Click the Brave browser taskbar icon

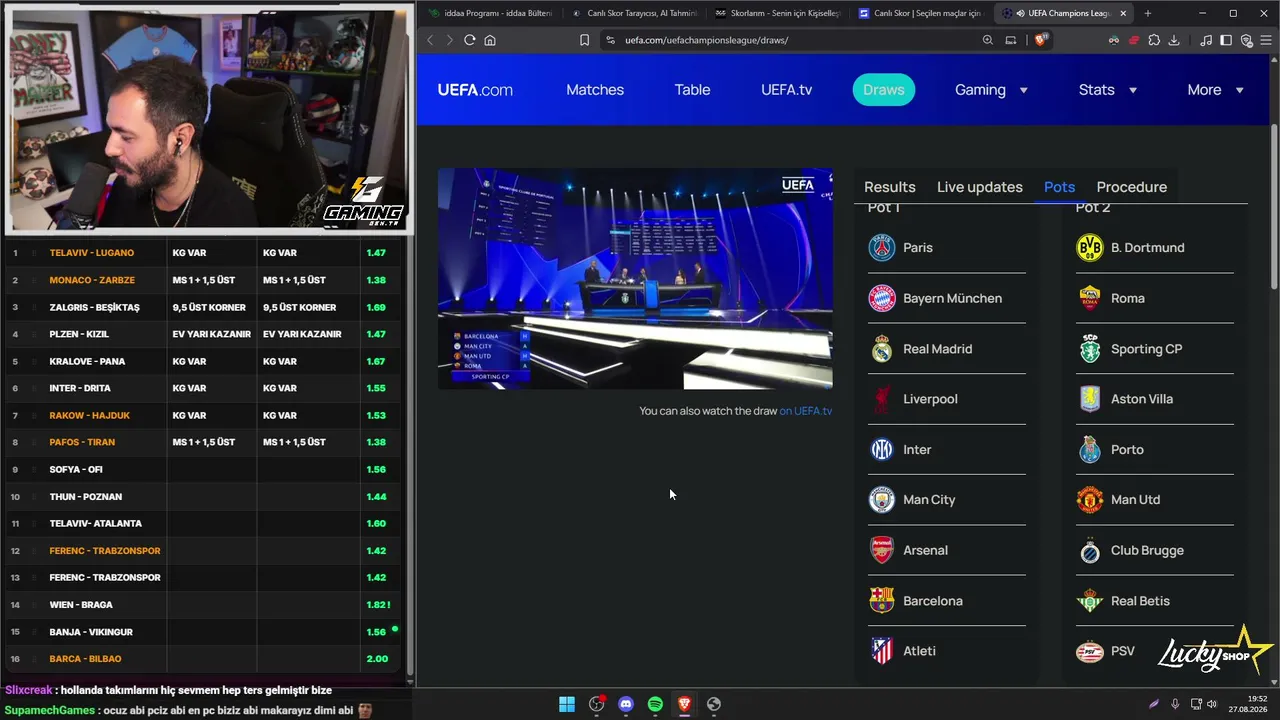684,704
